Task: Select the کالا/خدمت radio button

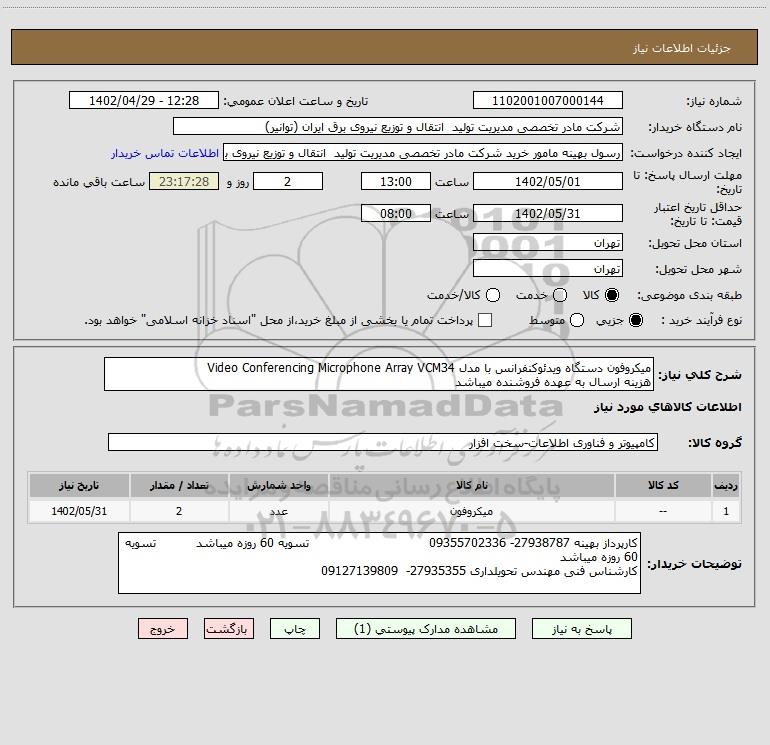Action: (x=493, y=295)
